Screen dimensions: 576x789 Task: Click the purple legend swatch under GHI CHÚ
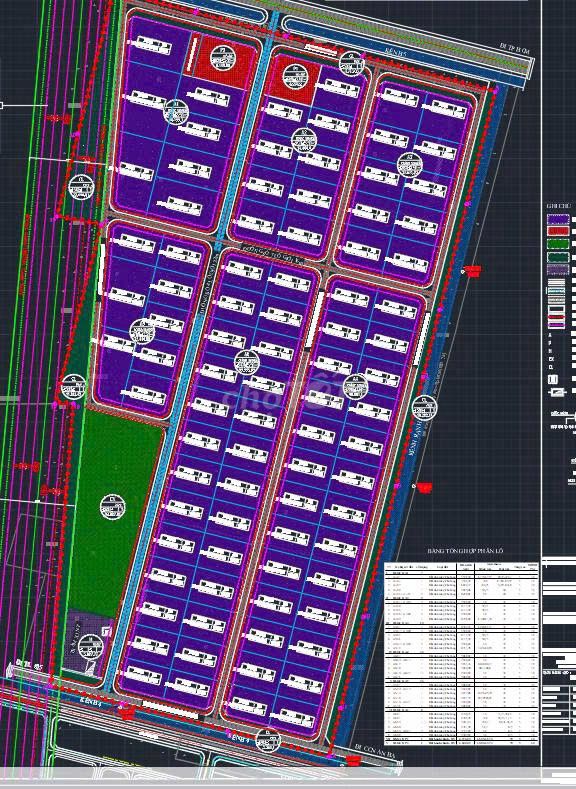click(x=558, y=219)
